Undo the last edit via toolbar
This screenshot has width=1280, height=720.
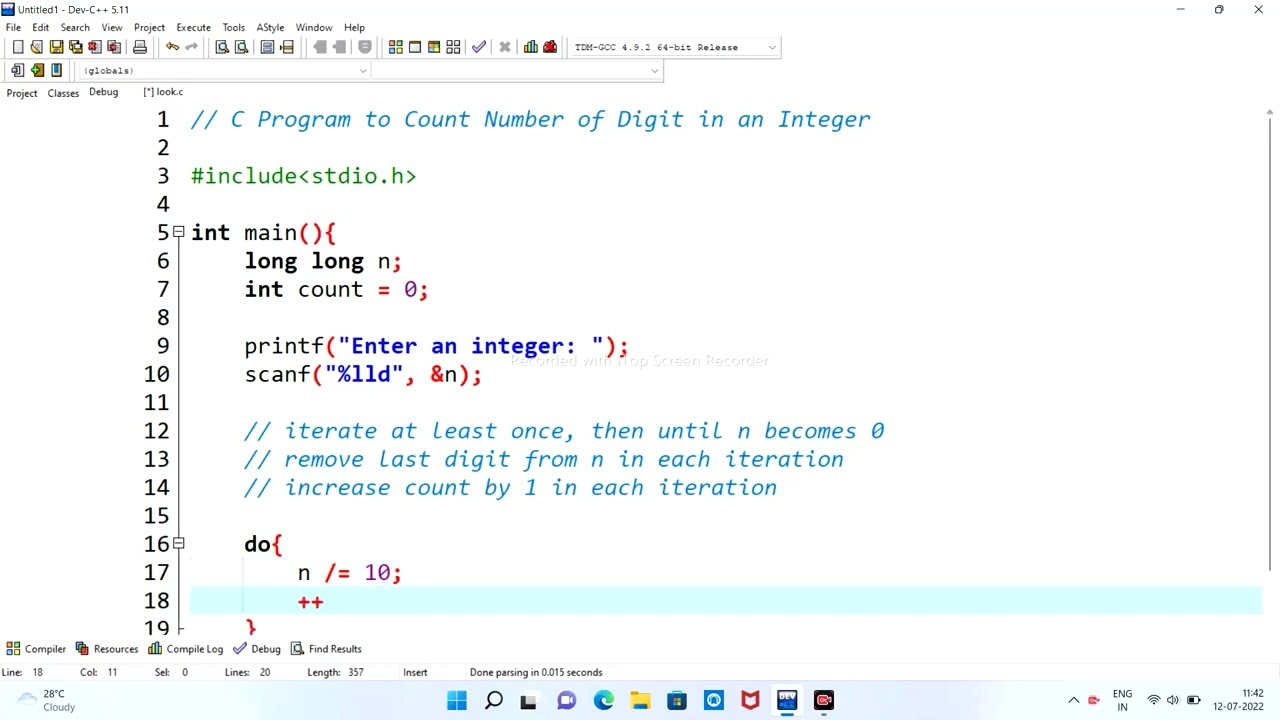[x=172, y=47]
